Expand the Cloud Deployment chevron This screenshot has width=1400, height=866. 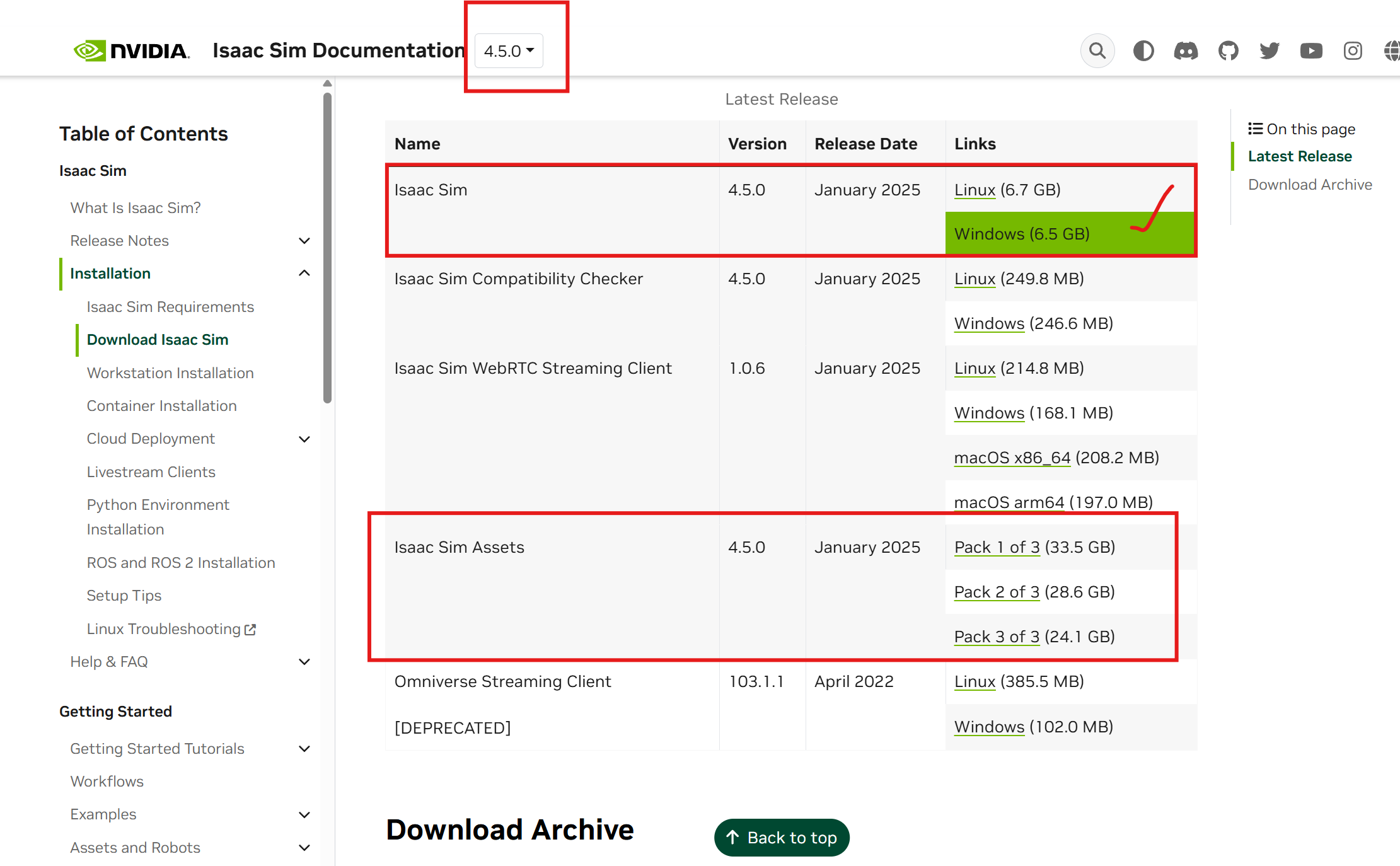[x=304, y=439]
